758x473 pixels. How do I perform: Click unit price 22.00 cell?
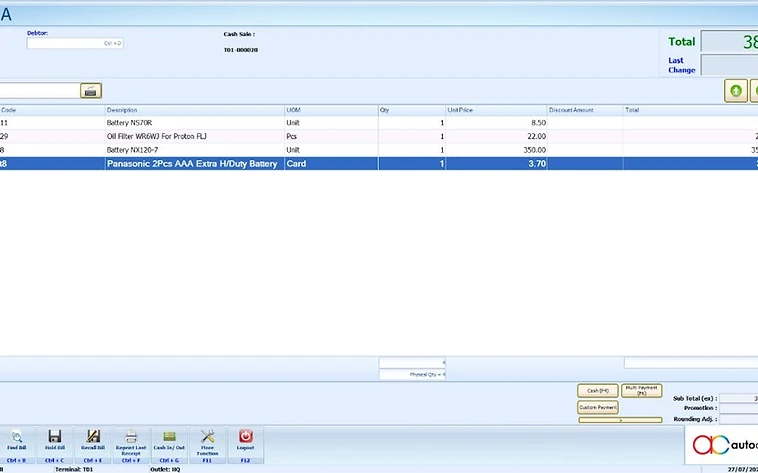496,136
